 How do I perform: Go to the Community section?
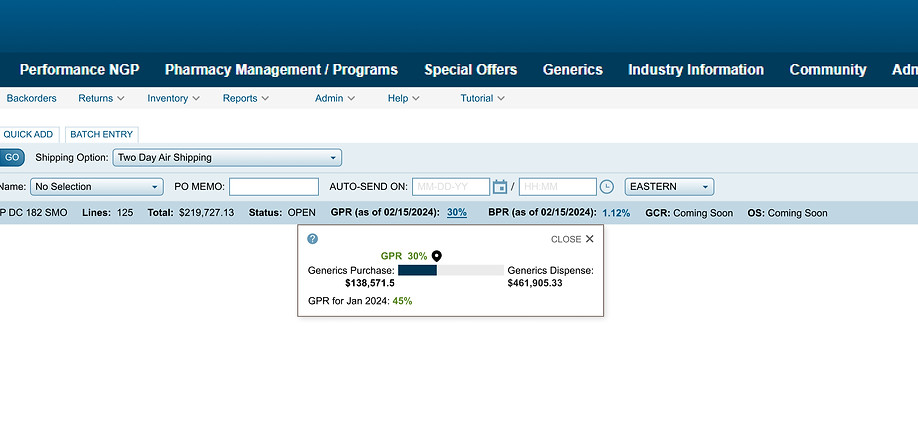coord(828,70)
